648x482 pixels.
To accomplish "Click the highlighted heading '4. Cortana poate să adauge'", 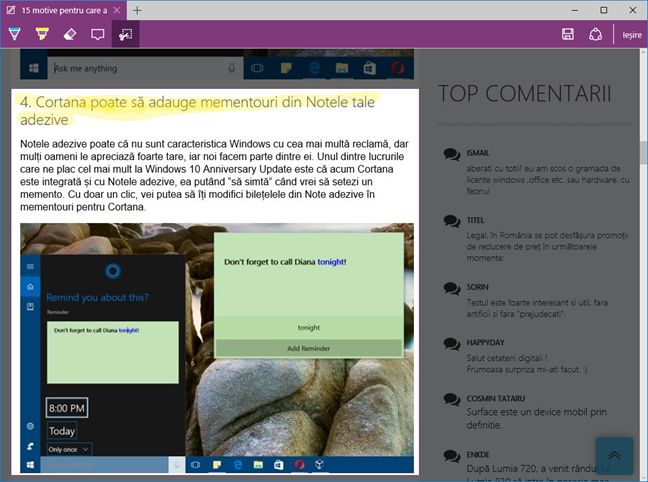I will [x=198, y=110].
